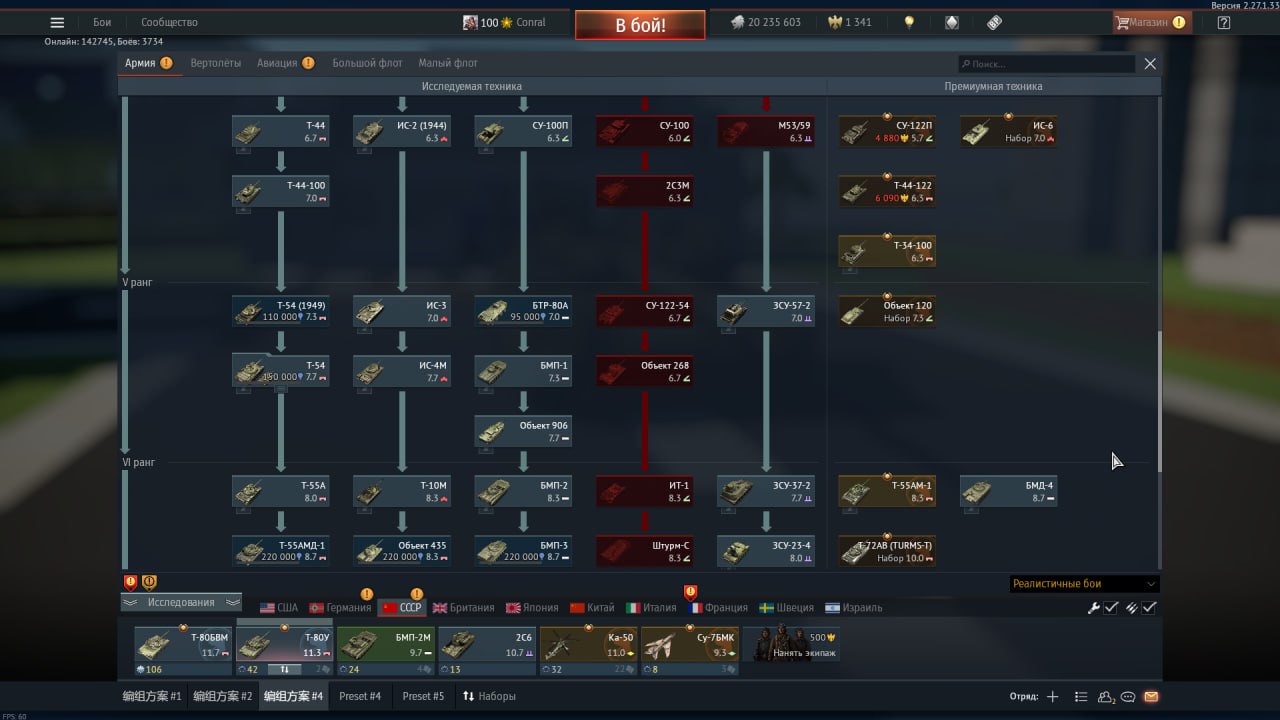1280x720 pixels.
Task: Select the Швеция nation tab
Action: click(x=785, y=608)
